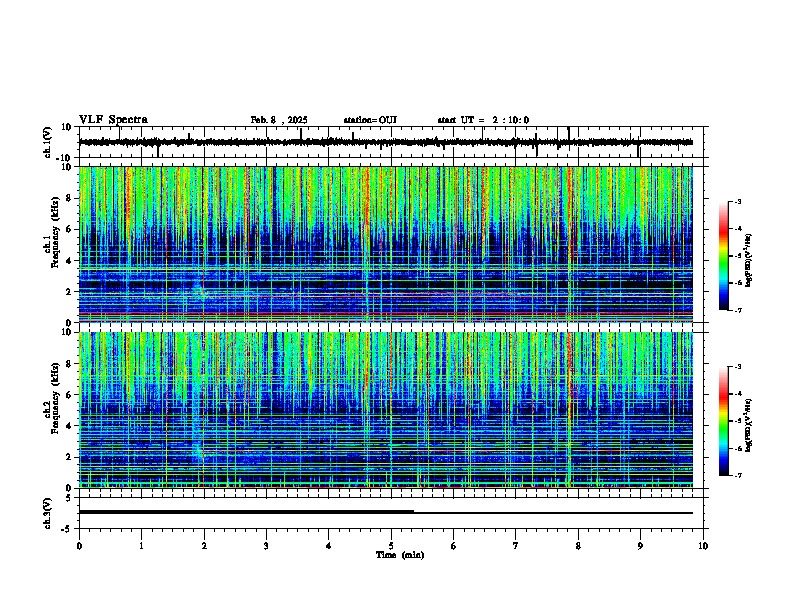Image resolution: width=792 pixels, height=612 pixels.
Task: Click the 'ch.3(V)' axis label
Action: pos(48,514)
